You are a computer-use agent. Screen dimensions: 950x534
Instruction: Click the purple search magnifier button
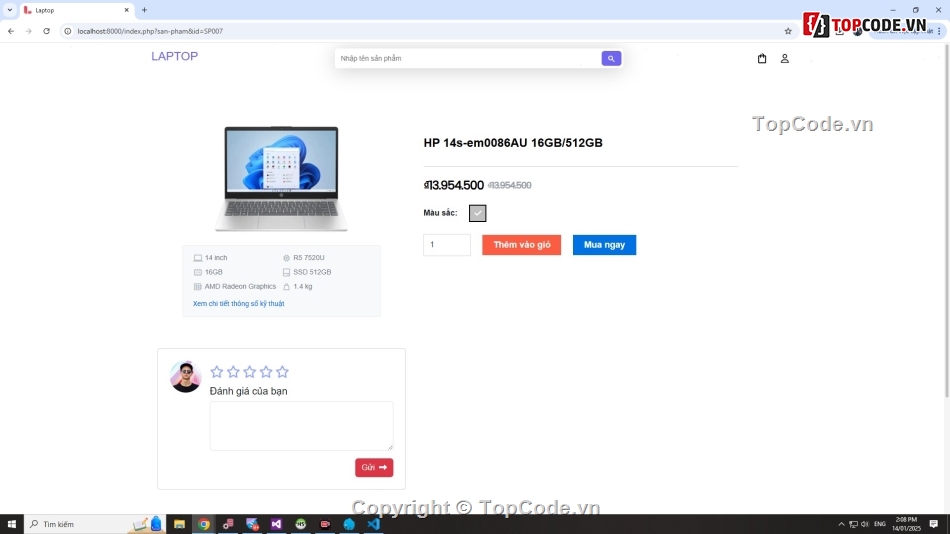(x=611, y=58)
